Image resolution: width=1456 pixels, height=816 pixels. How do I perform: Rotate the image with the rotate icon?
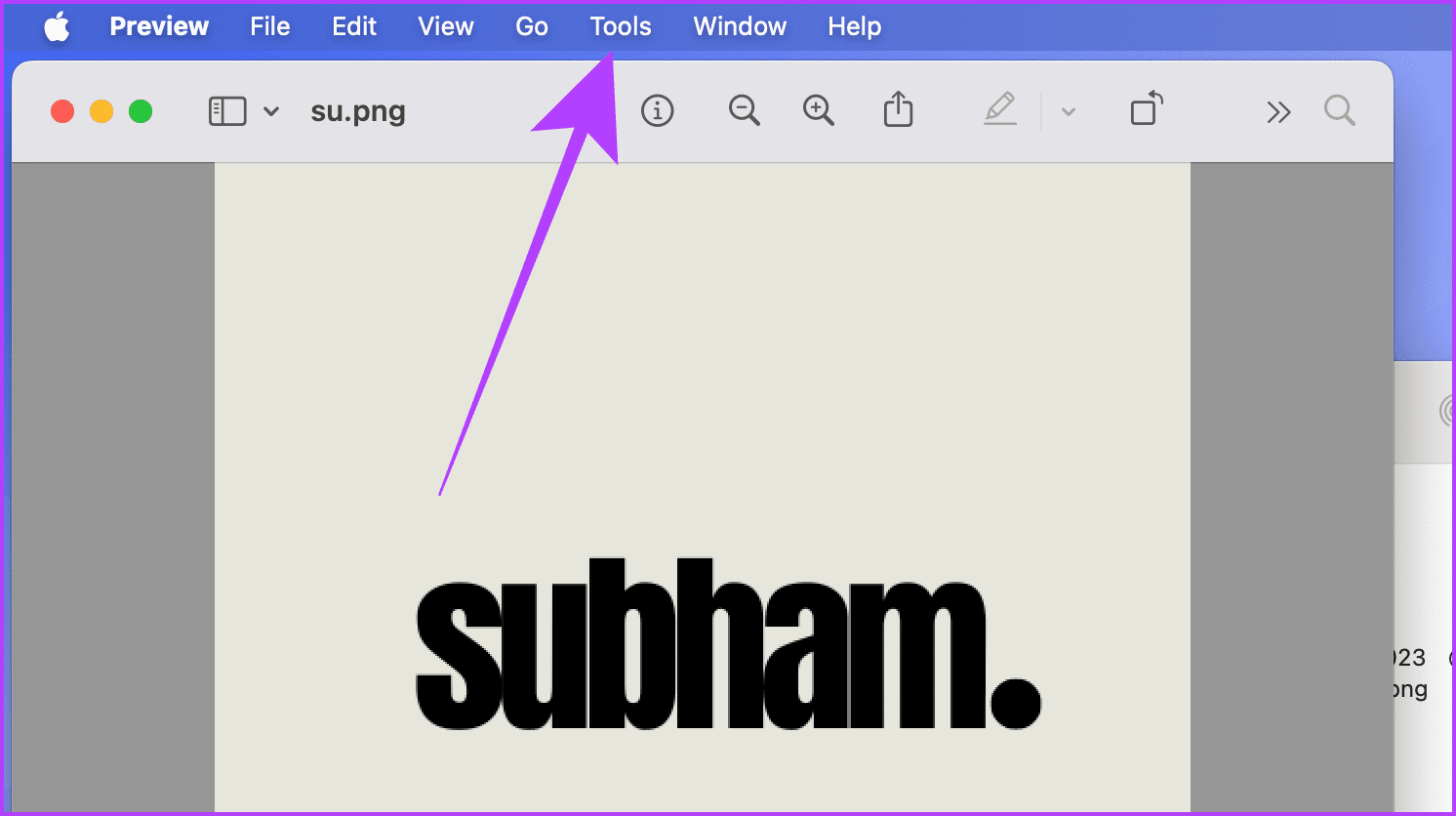[x=1147, y=110]
